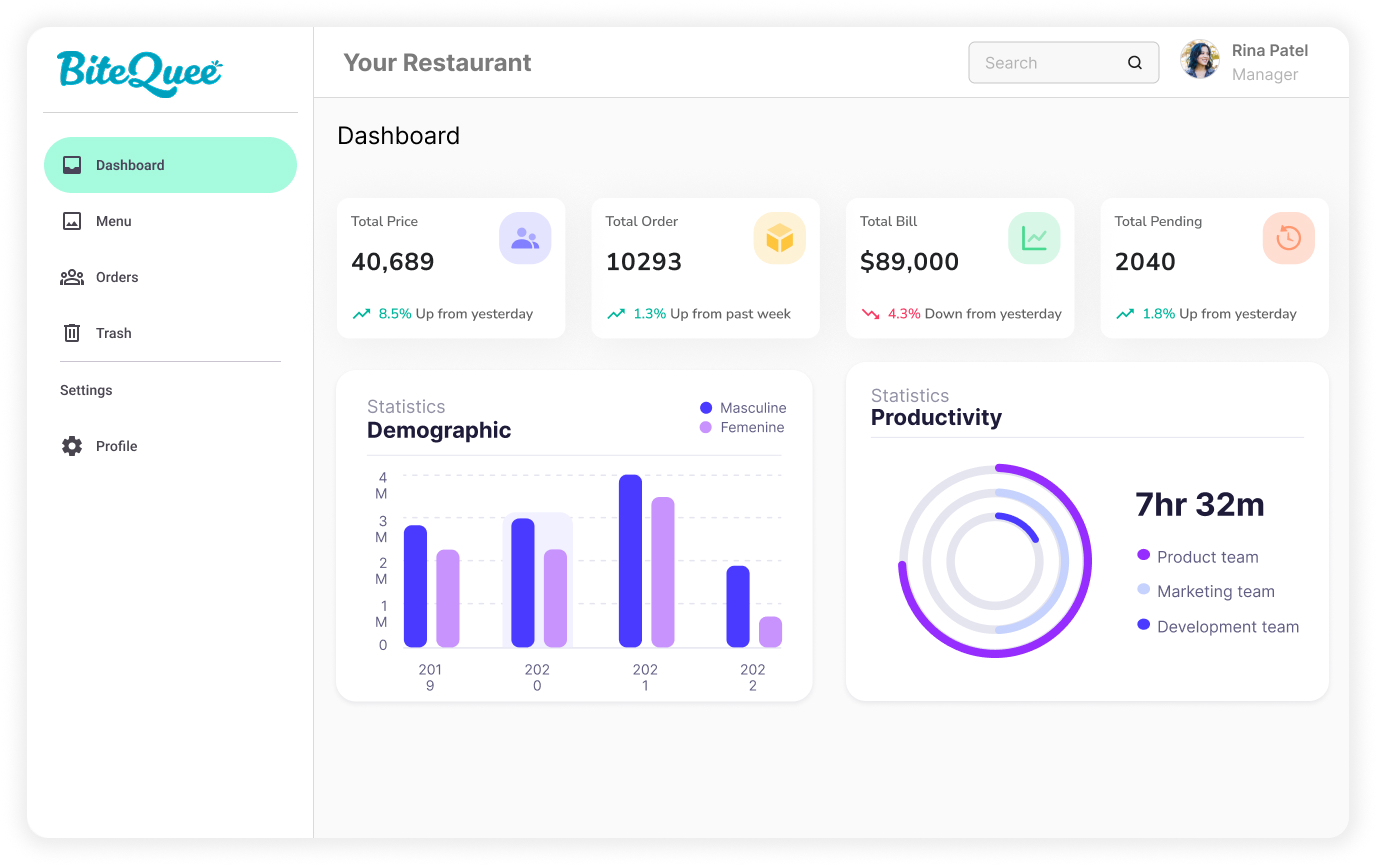Click the 7hr 32m productivity time
Screen dimensions: 1382x867
[1200, 504]
